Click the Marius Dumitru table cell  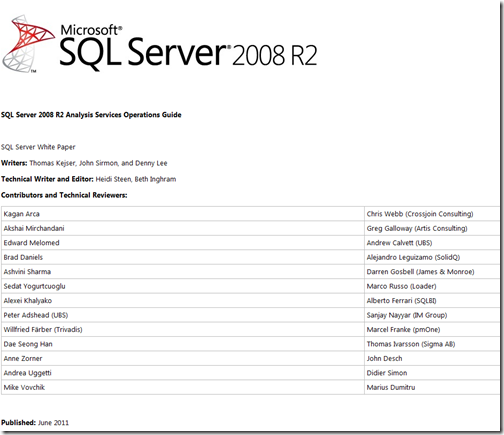point(432,387)
